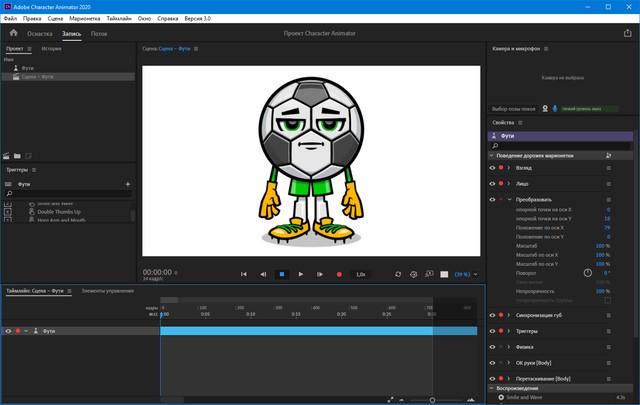The image size is (640, 405).
Task: Open the Camera and Microphone panel menu
Action: point(546,49)
